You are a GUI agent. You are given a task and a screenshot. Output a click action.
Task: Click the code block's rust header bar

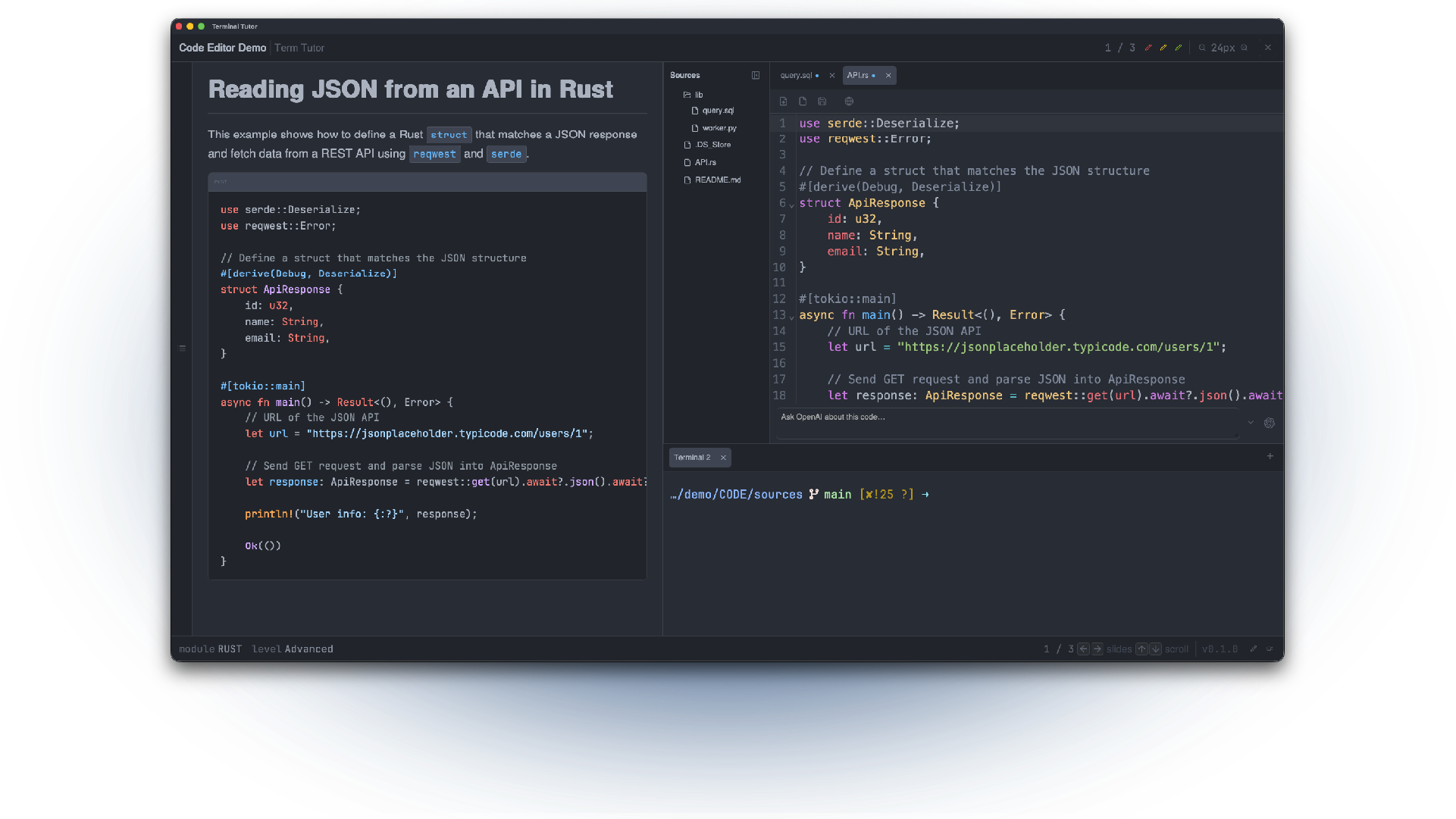coord(427,182)
